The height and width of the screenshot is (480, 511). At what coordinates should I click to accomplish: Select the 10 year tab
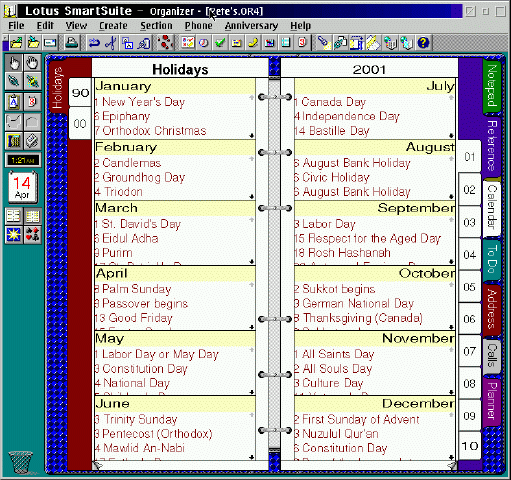[469, 446]
